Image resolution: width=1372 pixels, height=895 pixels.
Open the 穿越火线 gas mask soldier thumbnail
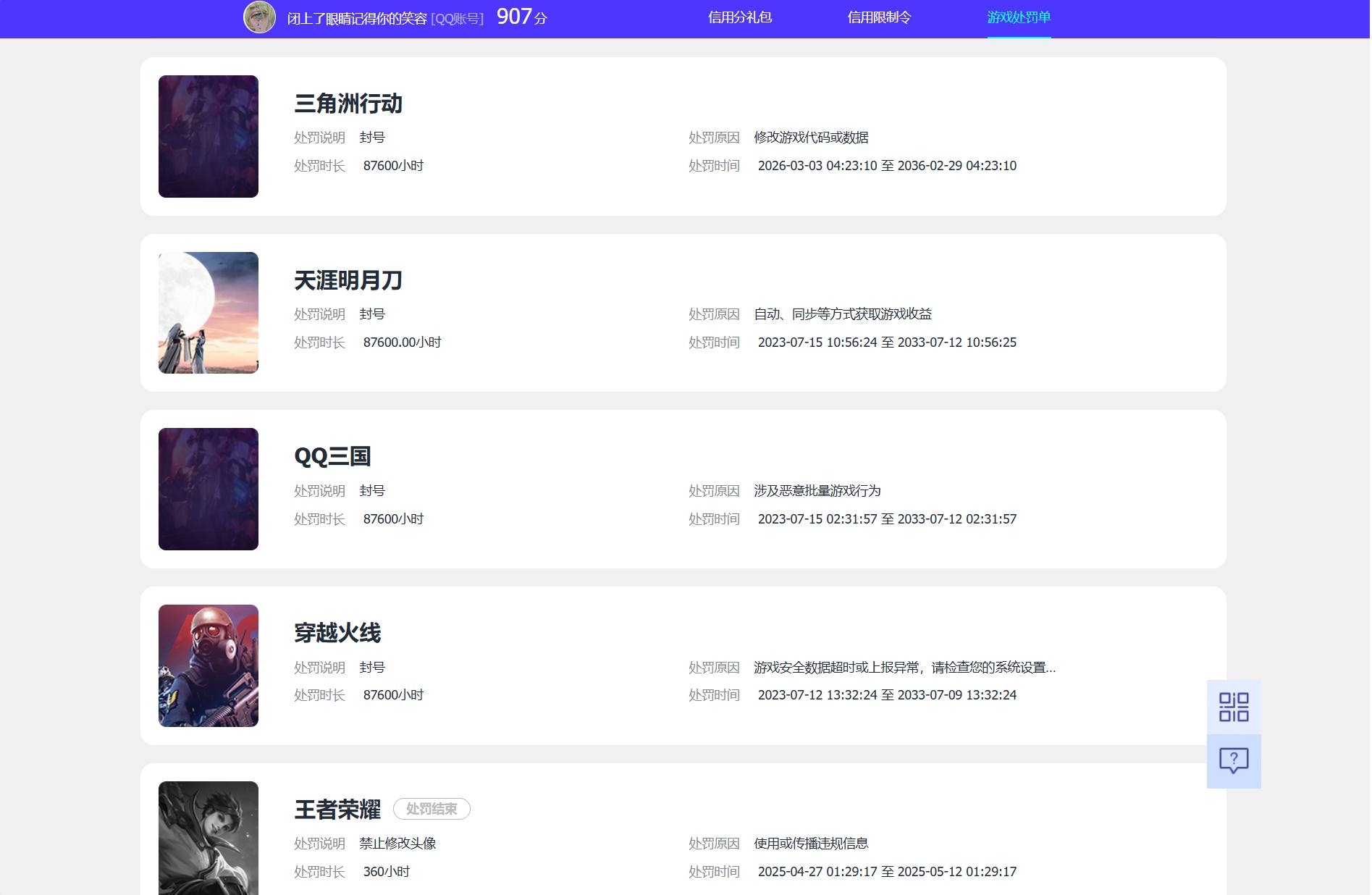pos(209,665)
